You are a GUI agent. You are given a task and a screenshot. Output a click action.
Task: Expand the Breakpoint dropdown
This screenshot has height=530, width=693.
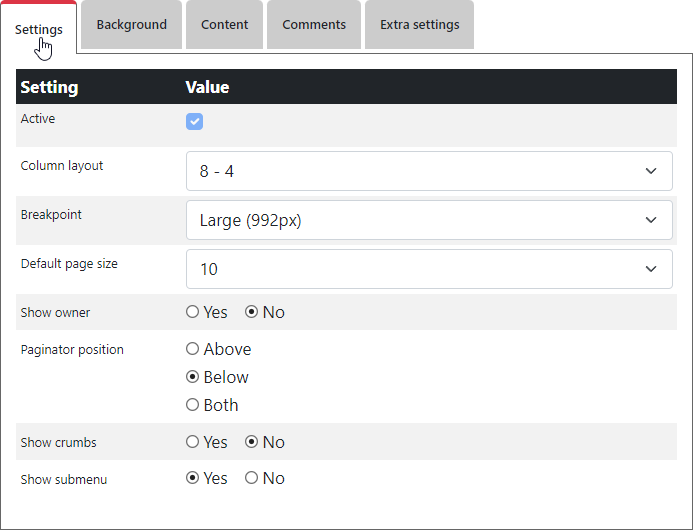point(429,220)
